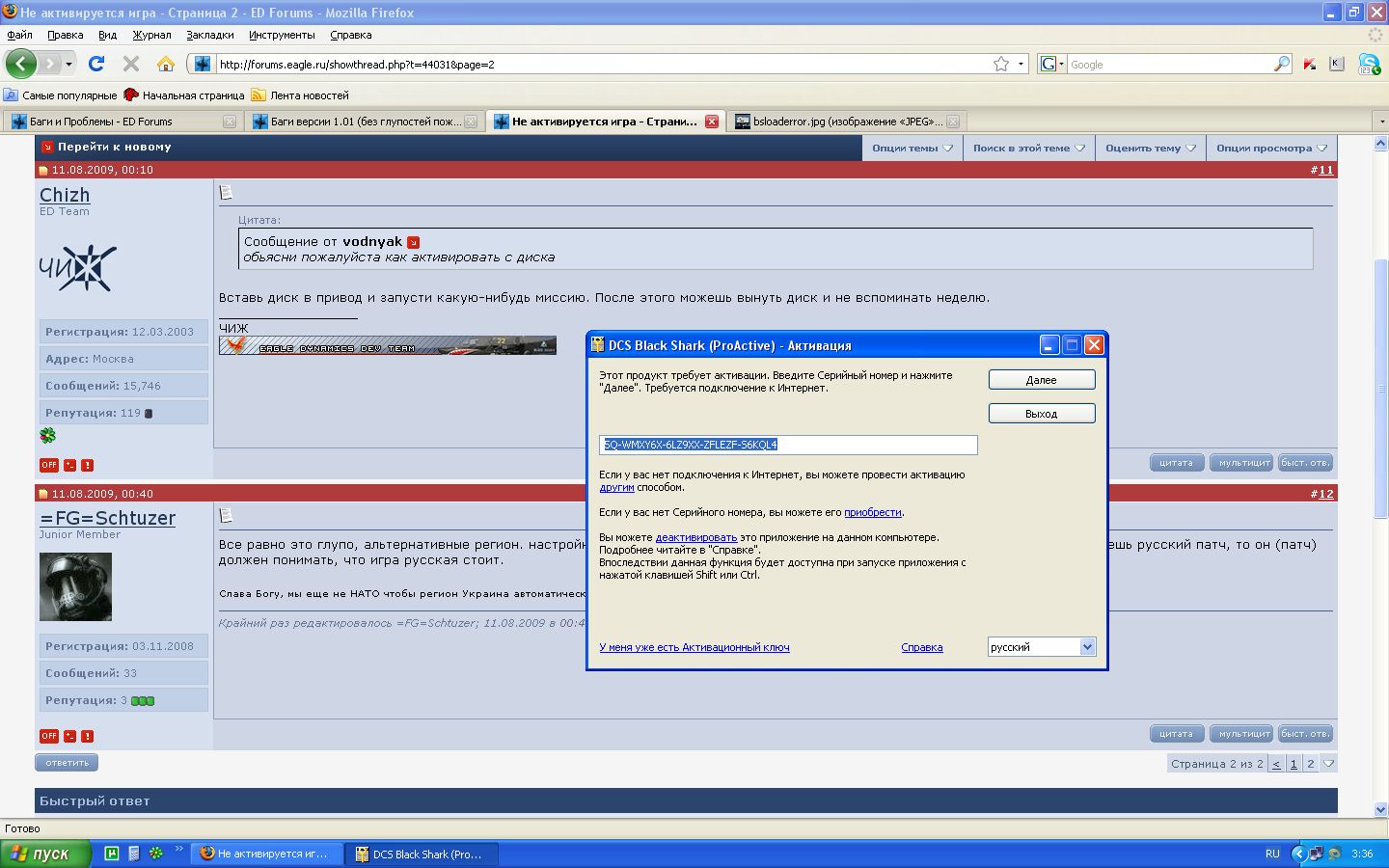Image resolution: width=1389 pixels, height=868 pixels.
Task: Close the 'Баги и Проблемы' tab
Action: [x=230, y=122]
